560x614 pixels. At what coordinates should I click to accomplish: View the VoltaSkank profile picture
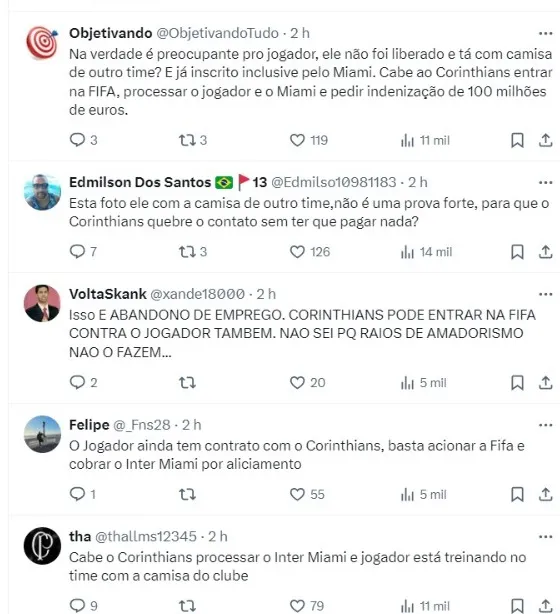coord(42,303)
